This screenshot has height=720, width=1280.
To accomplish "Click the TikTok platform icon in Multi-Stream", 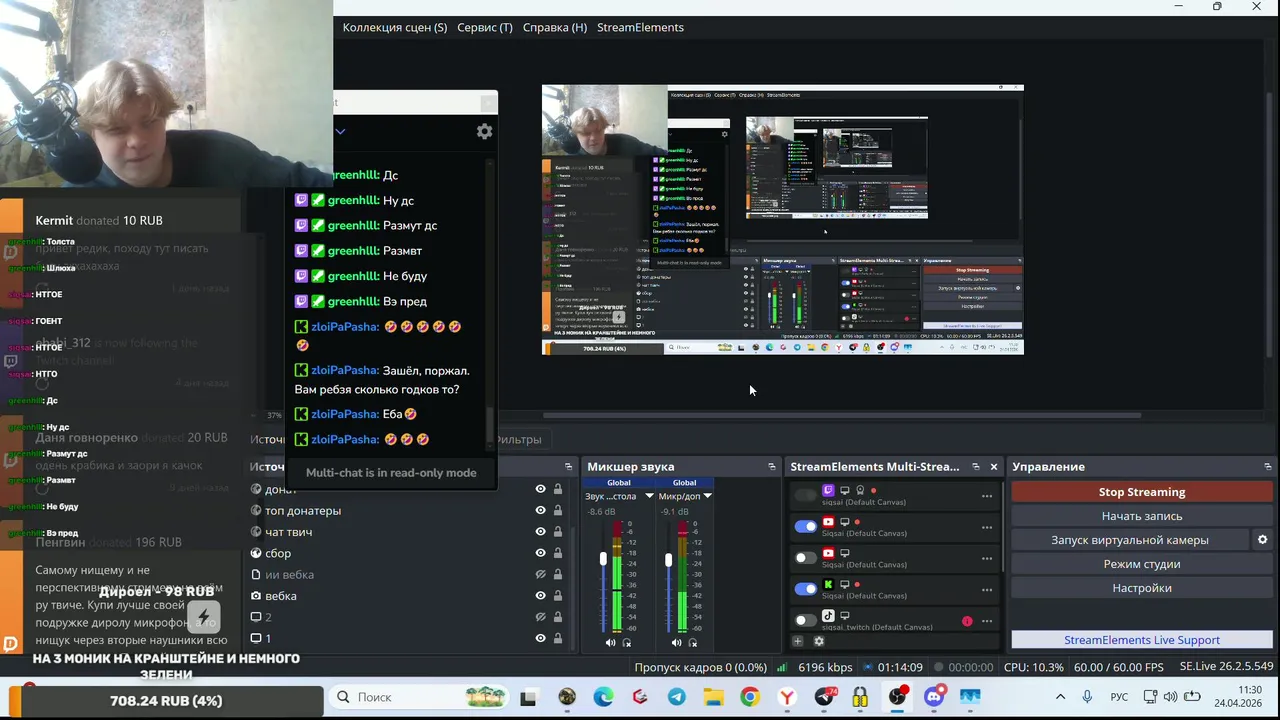I will (x=828, y=616).
